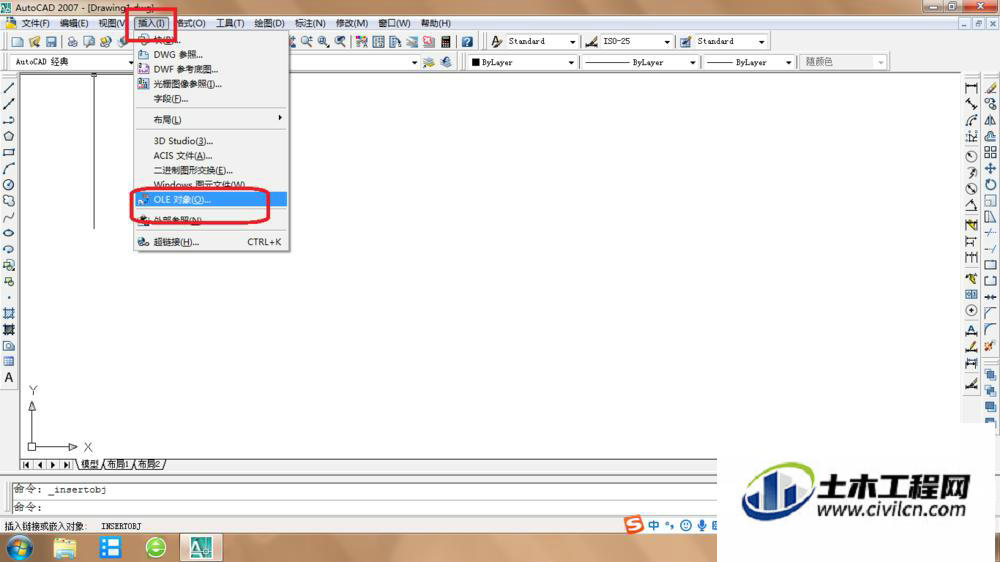Select the Polyline tool
Viewport: 1000px width, 562px height.
tap(9, 120)
